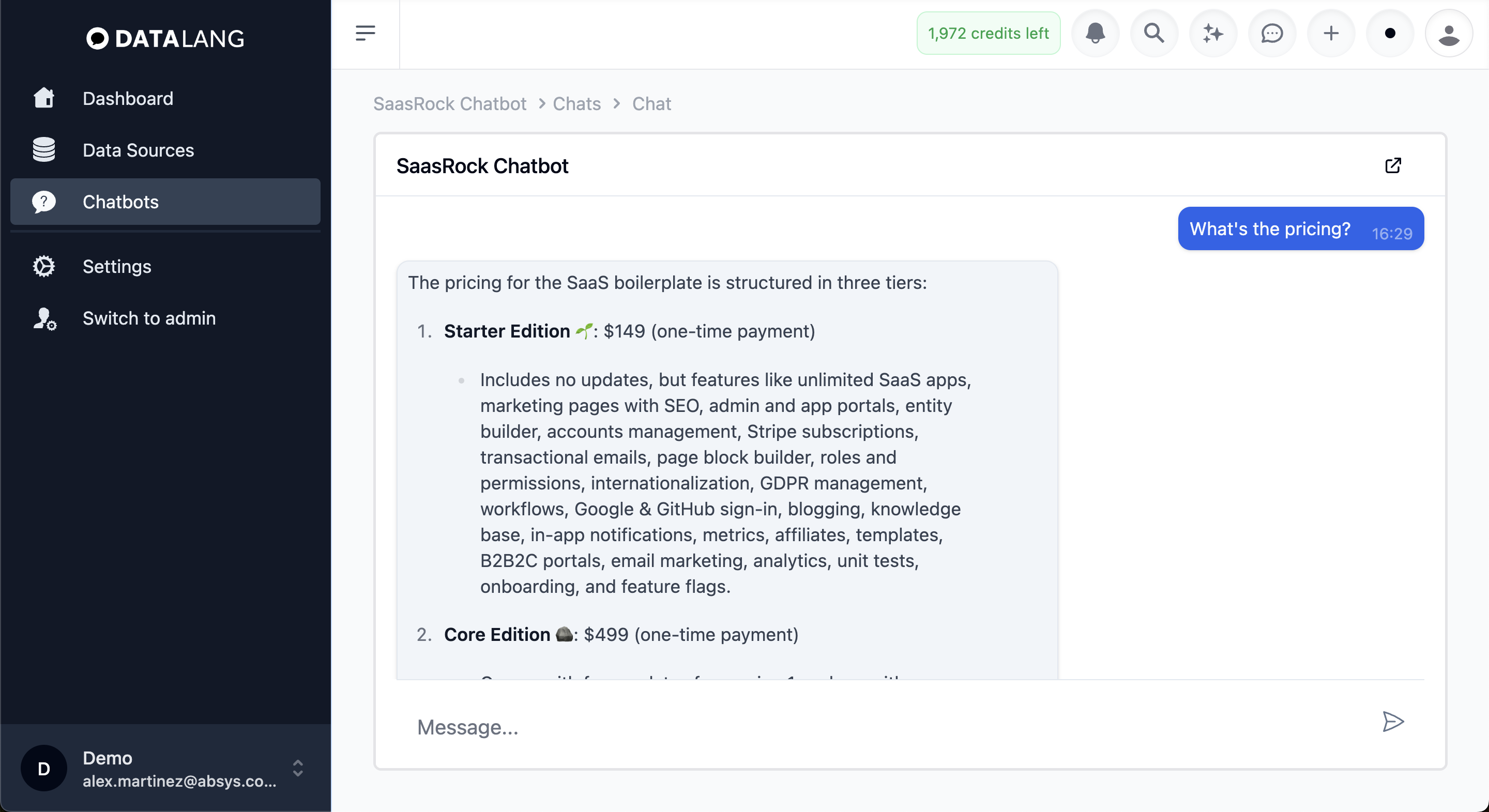Click the Dashboard navigation icon
Viewport: 1489px width, 812px height.
[x=43, y=98]
